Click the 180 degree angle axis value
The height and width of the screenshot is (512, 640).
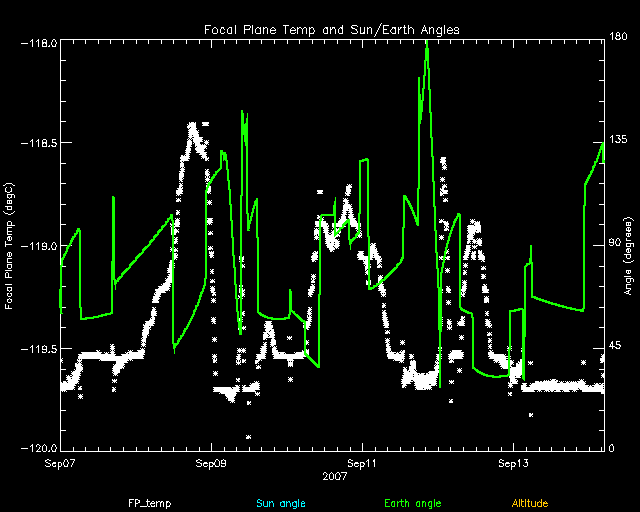(618, 37)
